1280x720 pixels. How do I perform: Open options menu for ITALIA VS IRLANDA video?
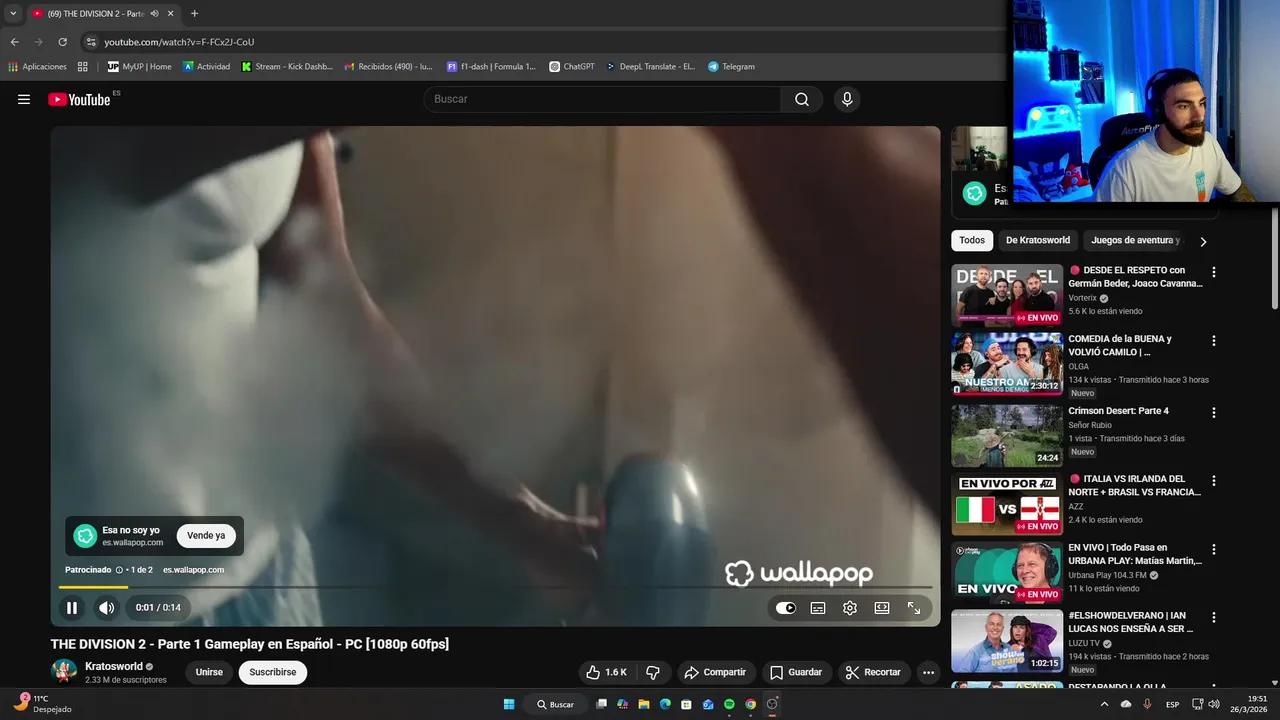tap(1214, 481)
